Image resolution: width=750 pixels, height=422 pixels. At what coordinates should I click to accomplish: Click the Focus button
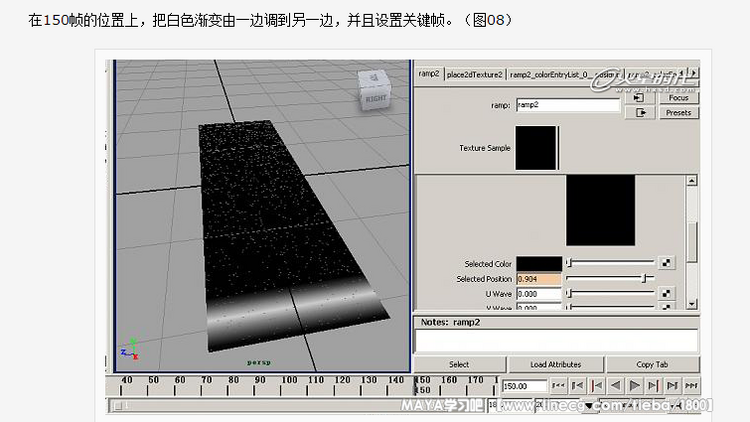679,98
